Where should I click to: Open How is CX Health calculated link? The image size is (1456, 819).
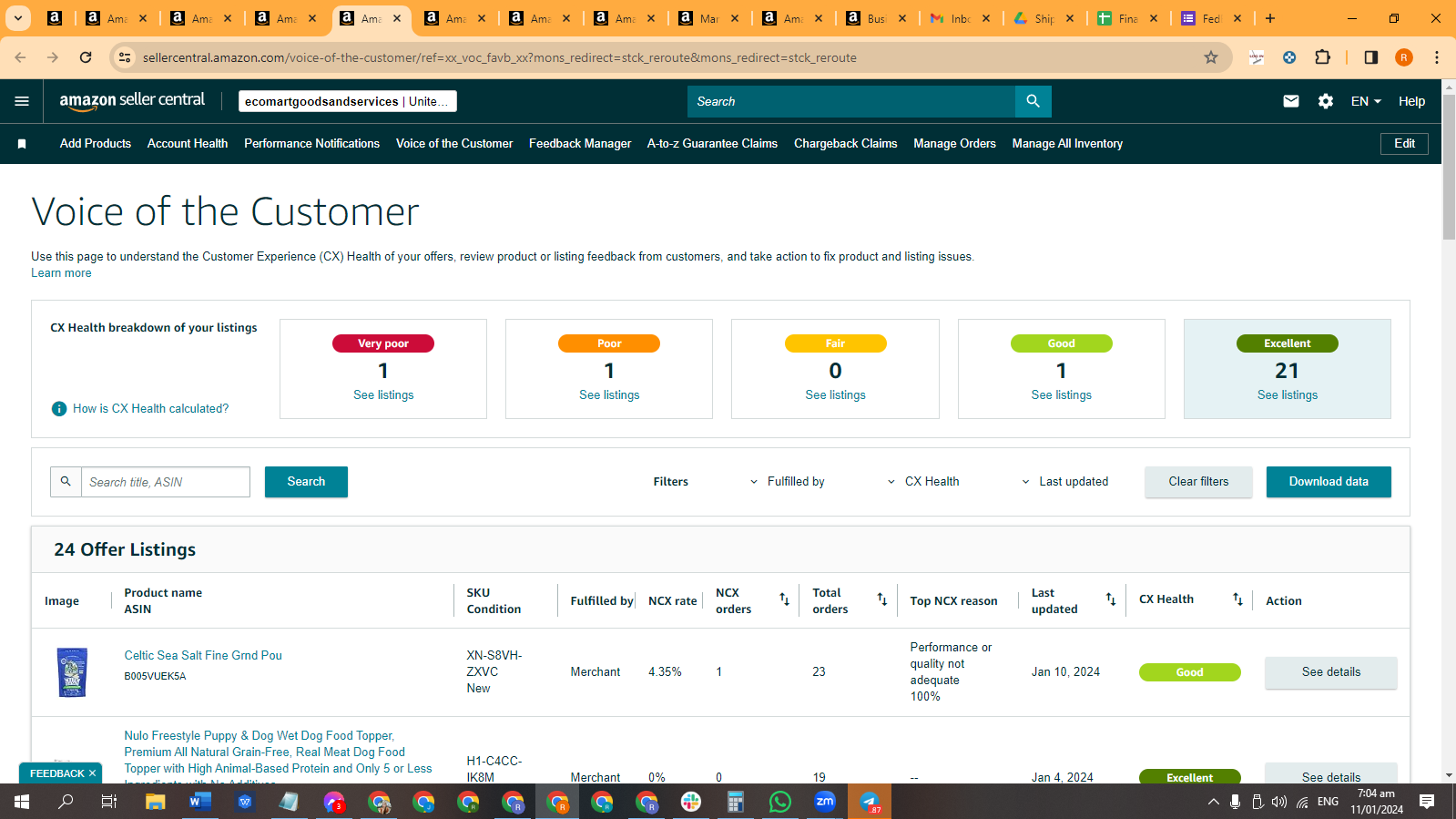(151, 409)
